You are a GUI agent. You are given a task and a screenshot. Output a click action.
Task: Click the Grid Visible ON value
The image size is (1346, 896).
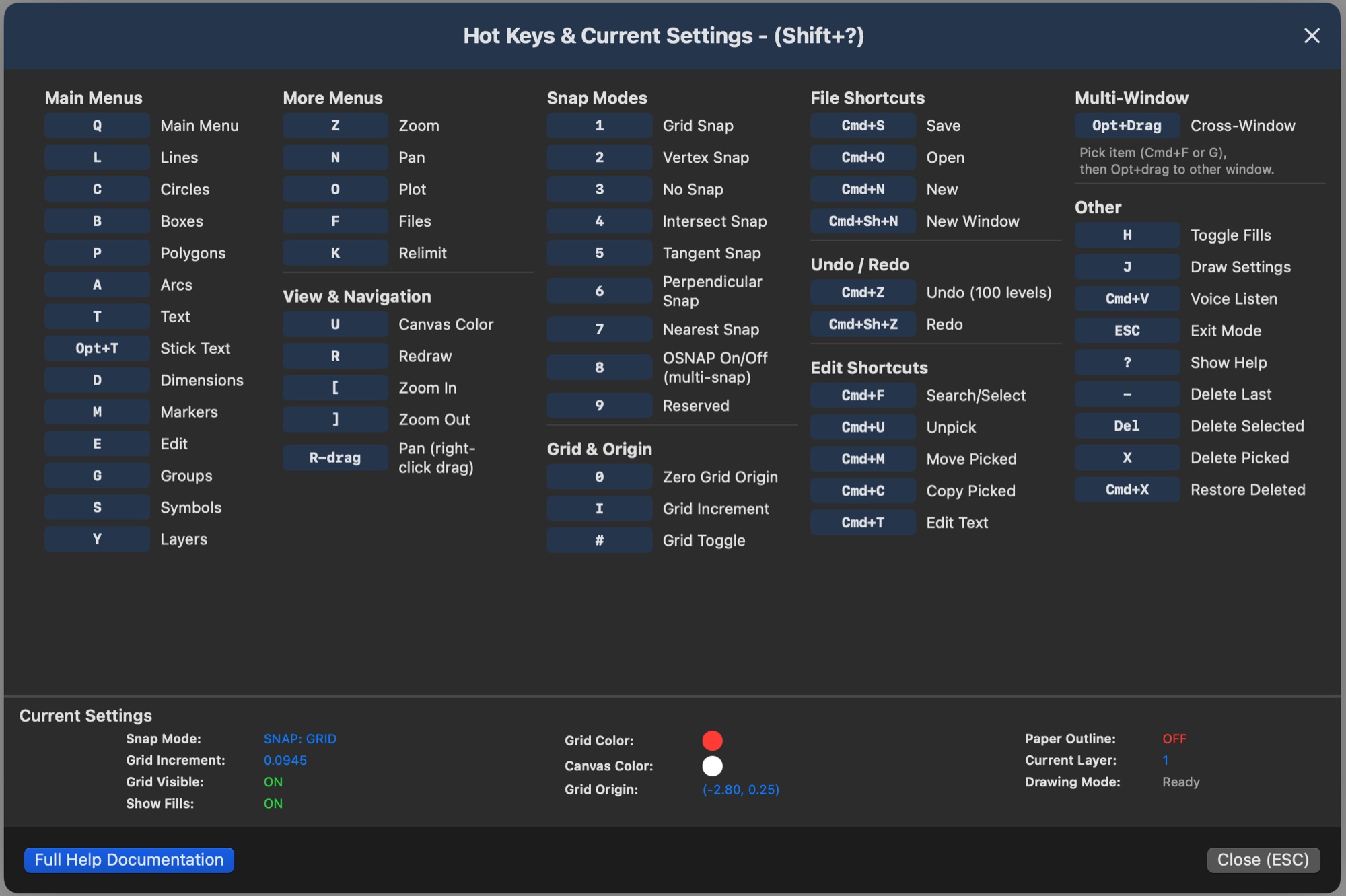(273, 782)
